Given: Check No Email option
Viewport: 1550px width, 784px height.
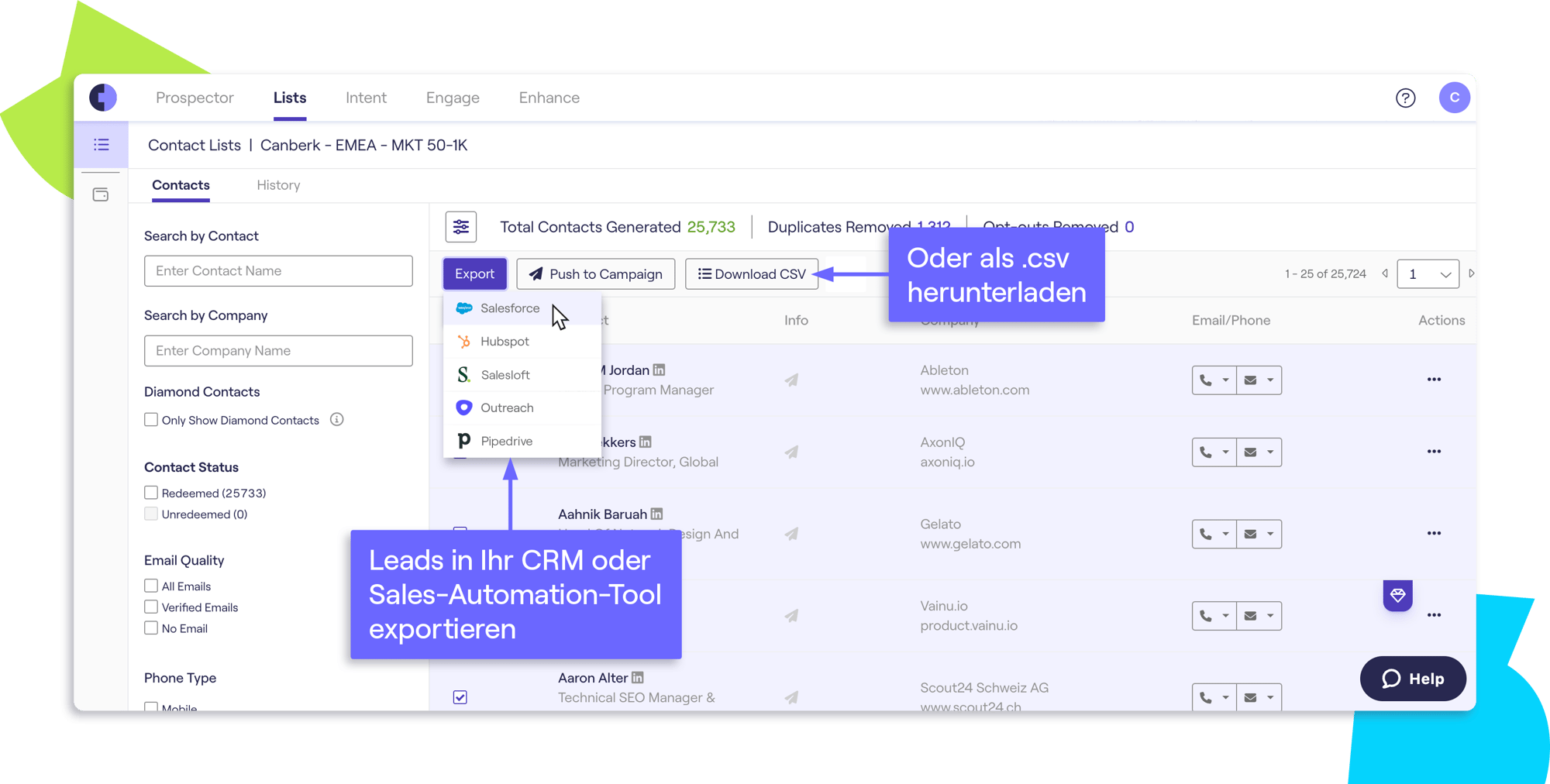Looking at the screenshot, I should (x=151, y=628).
